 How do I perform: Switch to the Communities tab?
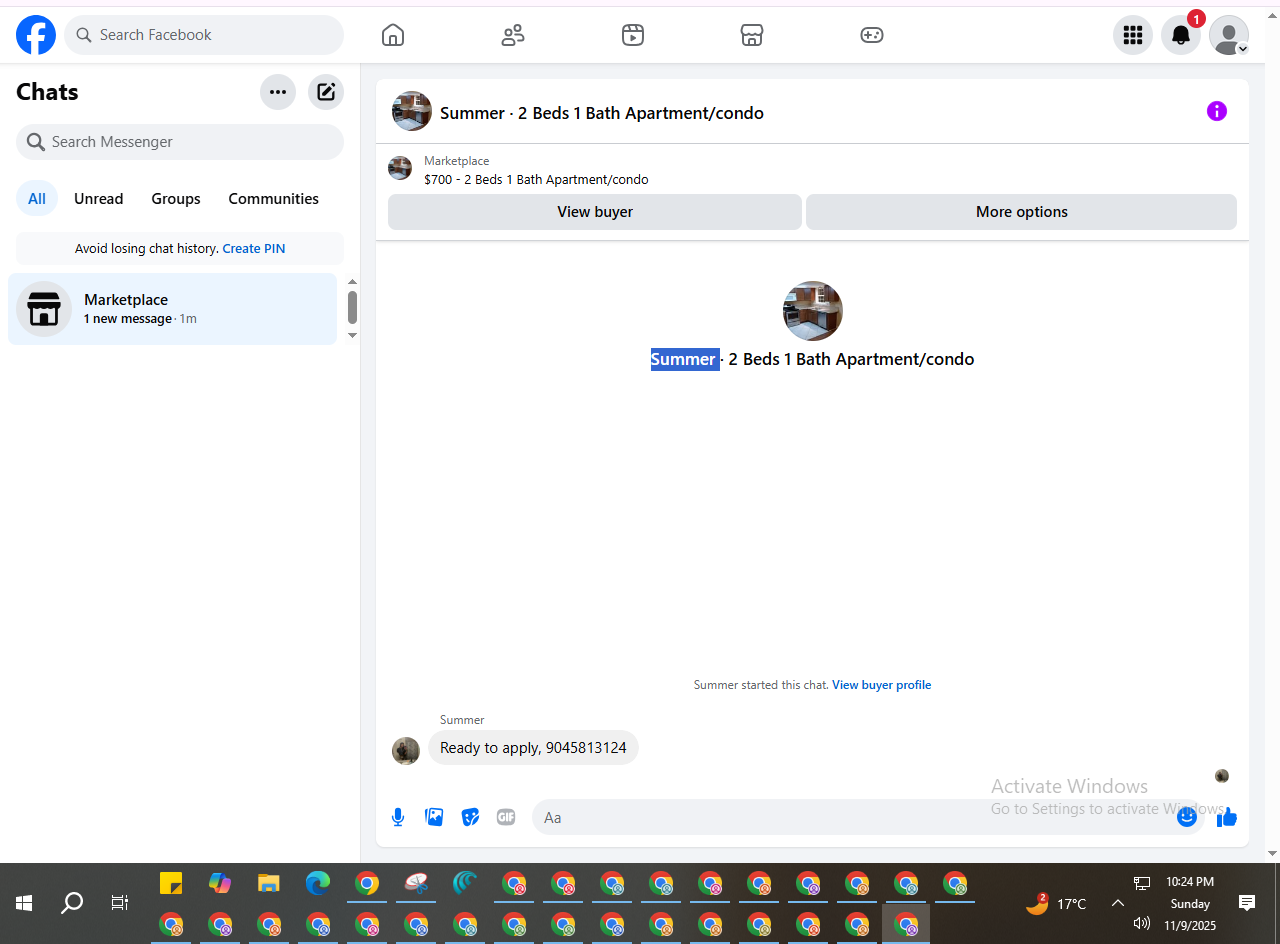coord(274,199)
